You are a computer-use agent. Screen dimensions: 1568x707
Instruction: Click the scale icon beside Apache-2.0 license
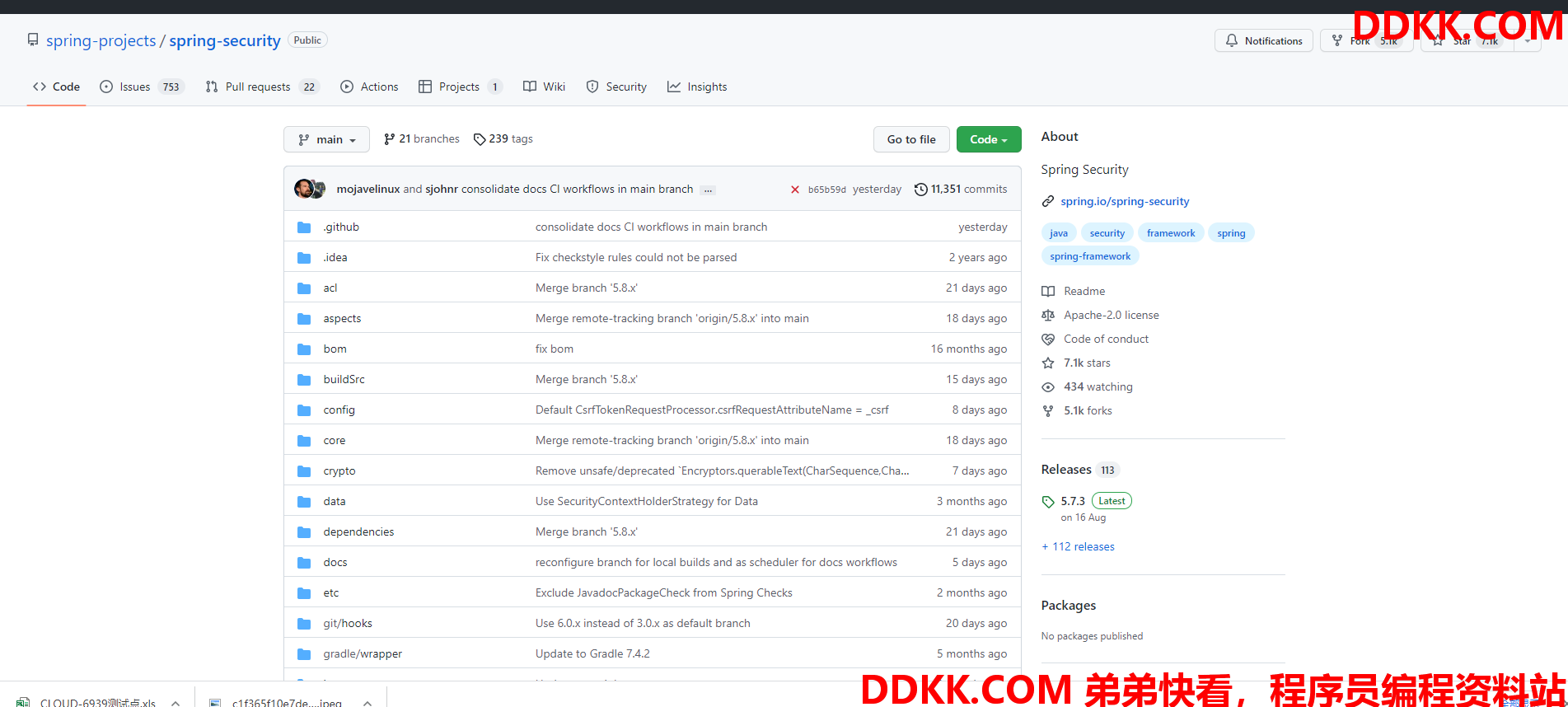coord(1048,315)
